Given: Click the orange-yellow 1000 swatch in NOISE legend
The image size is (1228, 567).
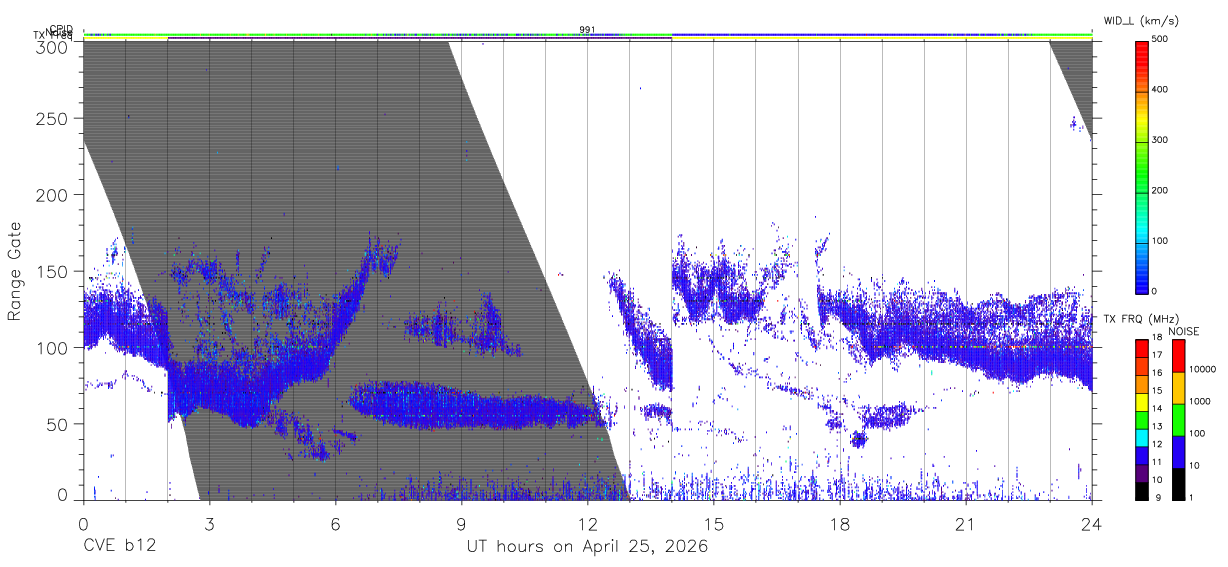Looking at the screenshot, I should point(1178,388).
